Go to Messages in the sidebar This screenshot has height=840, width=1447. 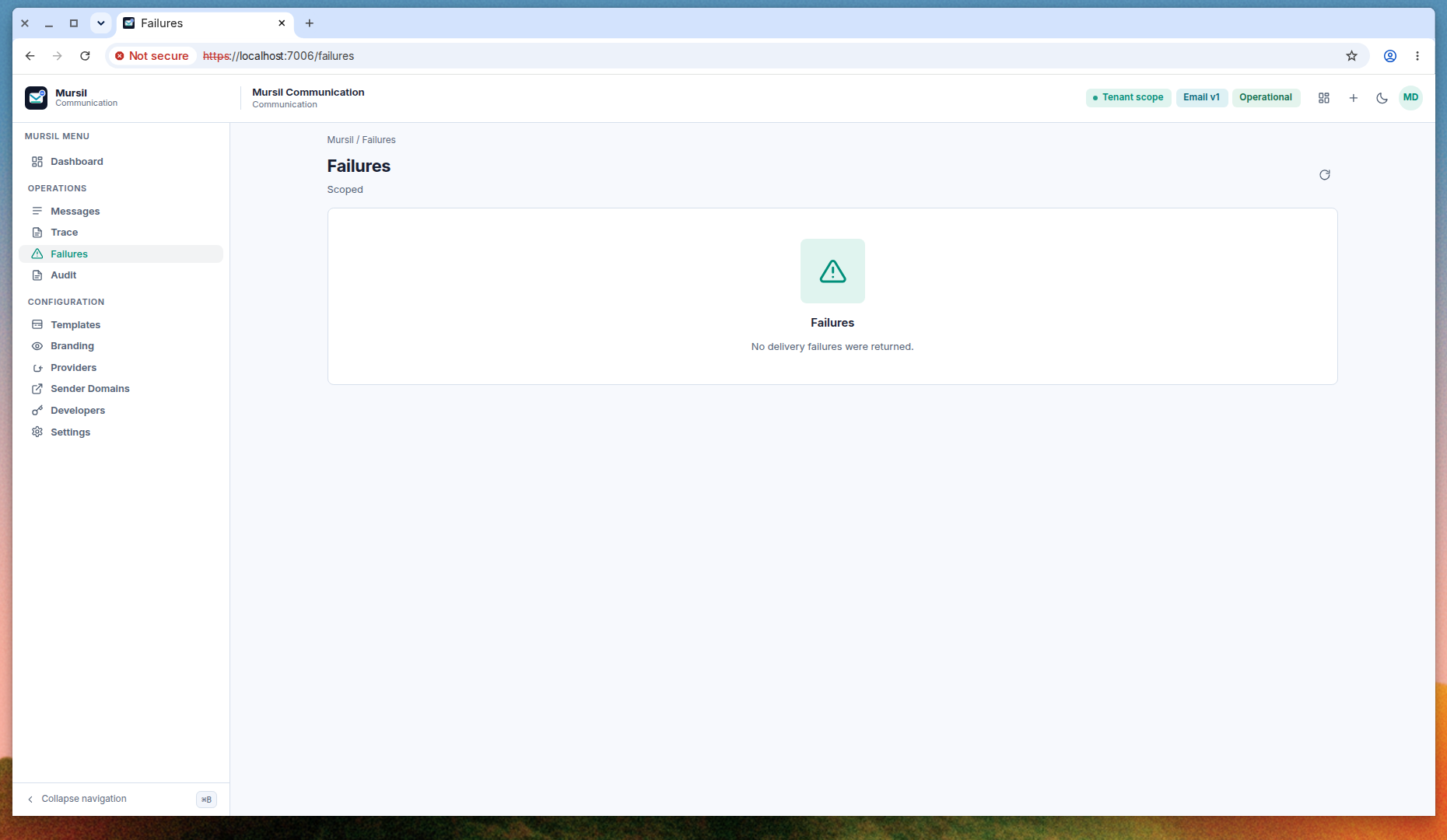[x=121, y=212]
